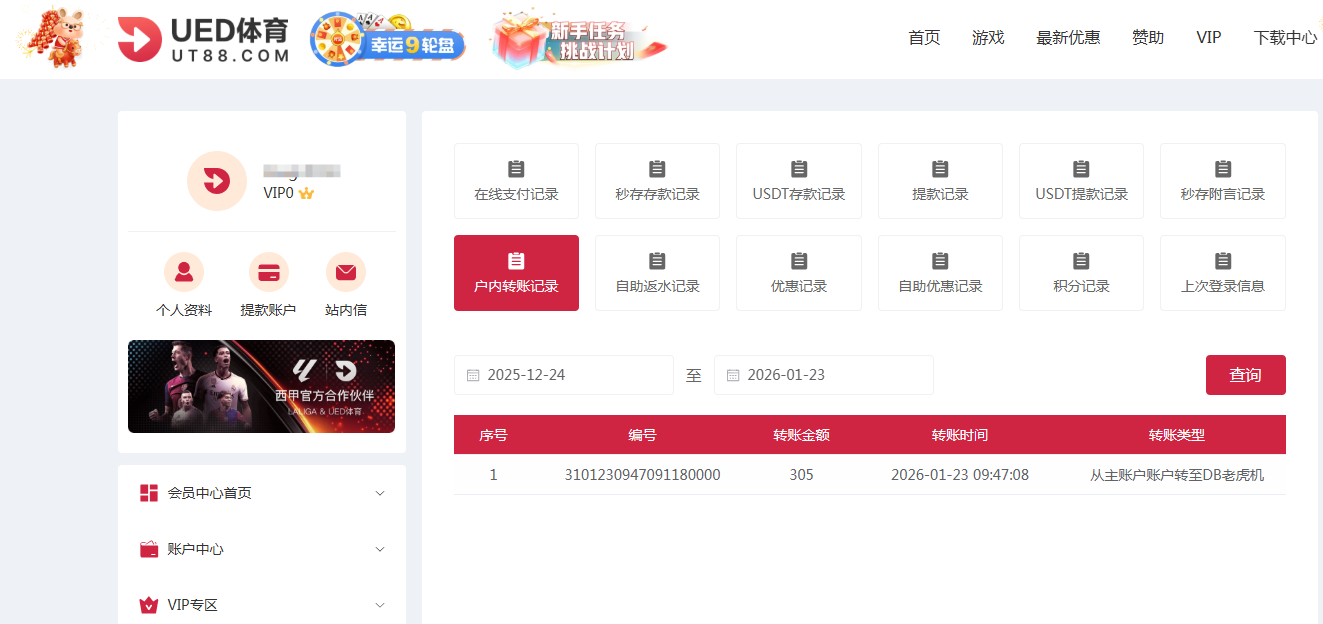
Task: Open 游戏 in the top navigation
Action: point(988,37)
